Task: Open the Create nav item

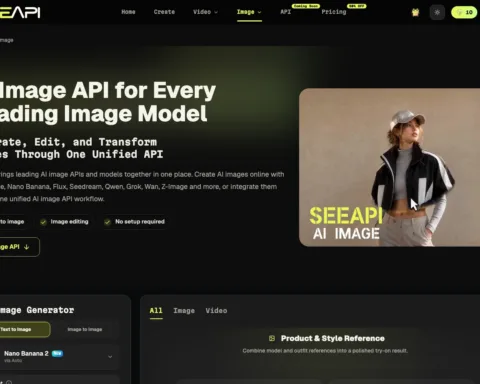Action: point(164,12)
